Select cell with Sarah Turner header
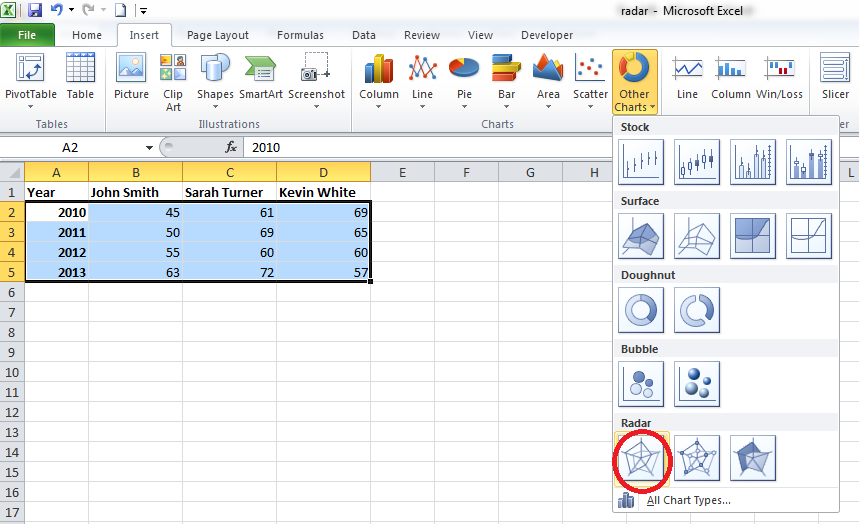 (x=230, y=192)
